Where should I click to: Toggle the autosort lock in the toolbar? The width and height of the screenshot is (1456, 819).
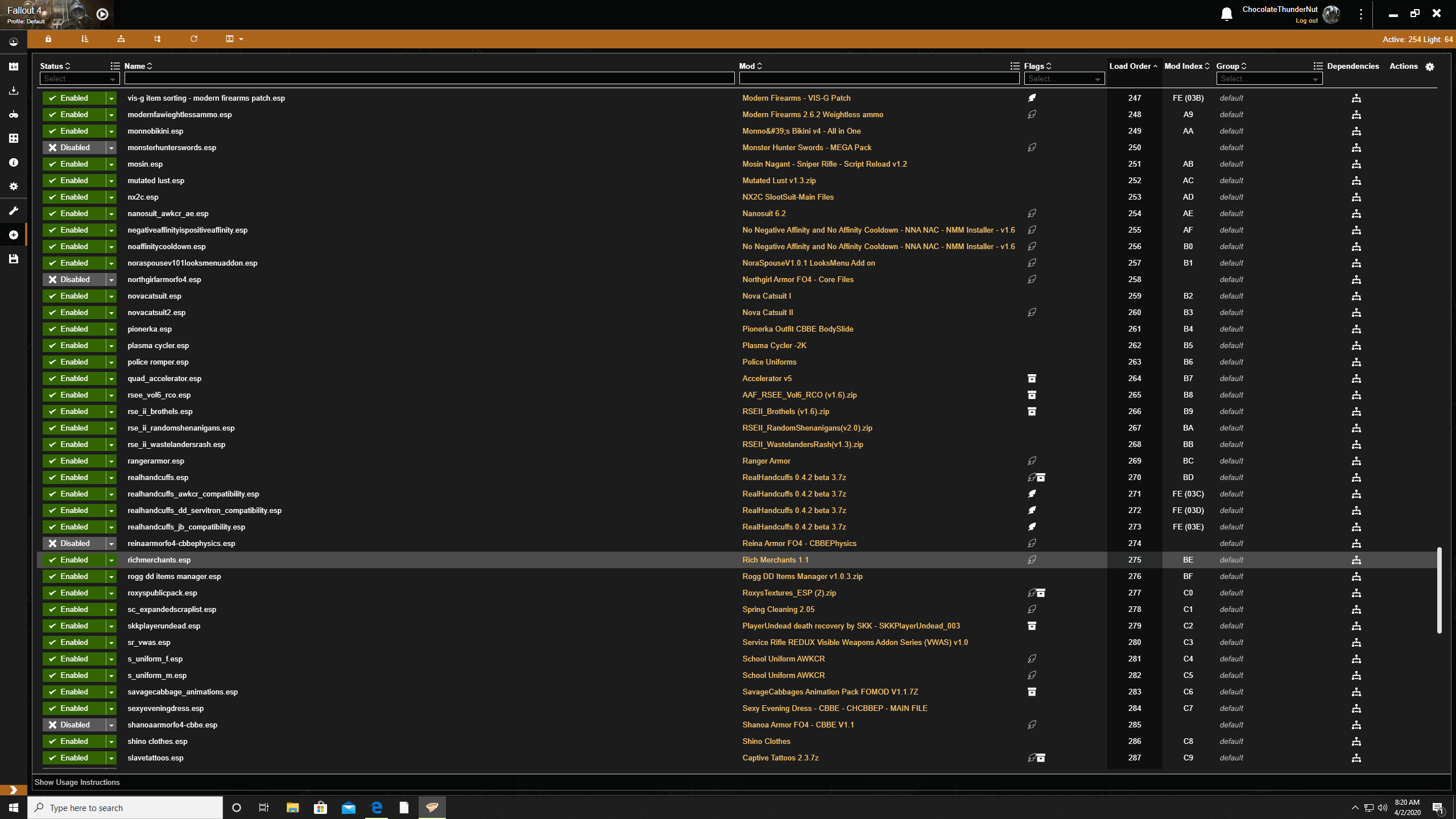pyautogui.click(x=48, y=39)
